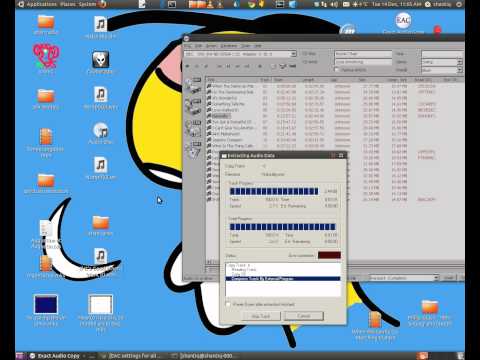The image size is (480, 360).
Task: Toggle the power down after extraction checkbox
Action: pyautogui.click(x=228, y=304)
